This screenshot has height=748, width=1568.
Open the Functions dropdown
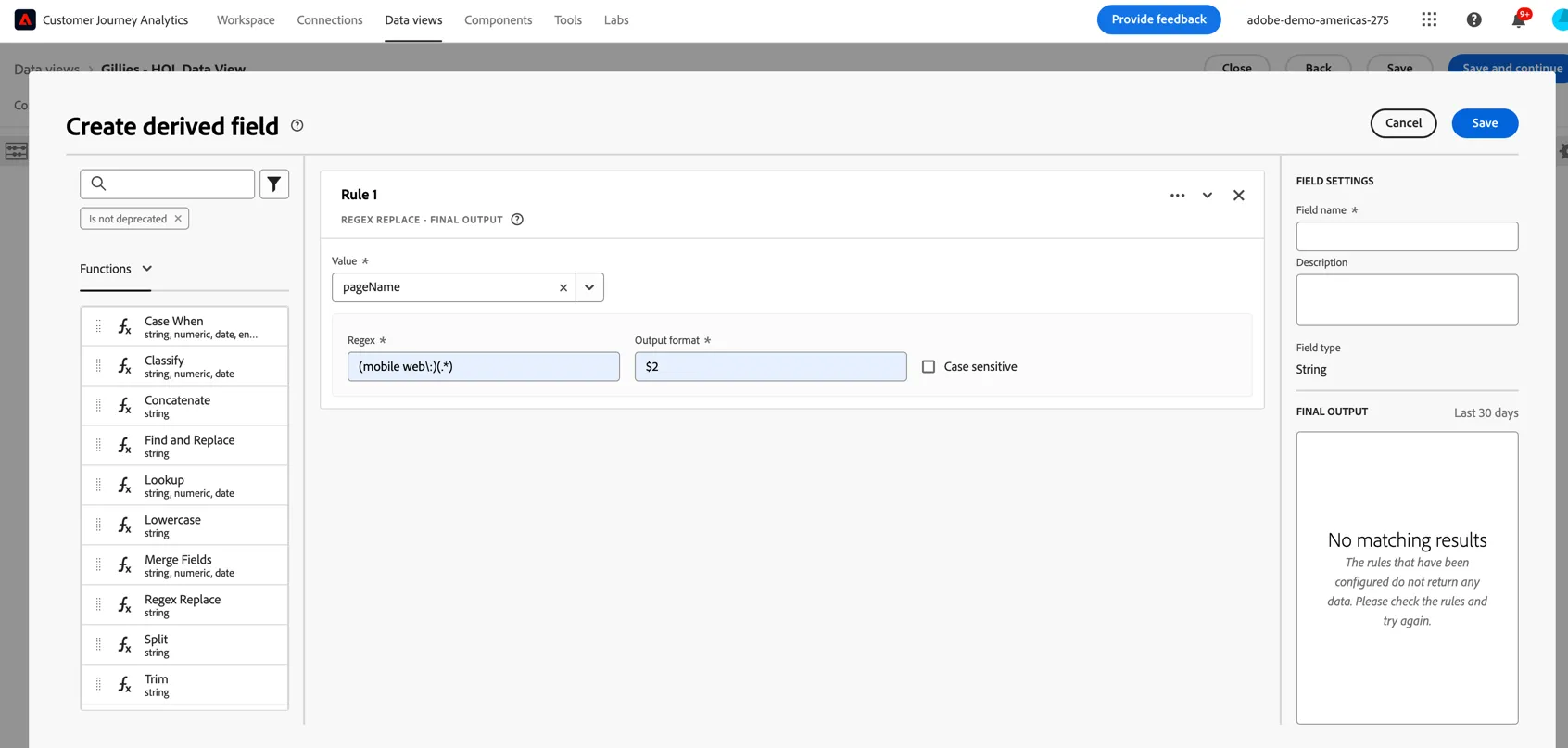click(x=116, y=269)
